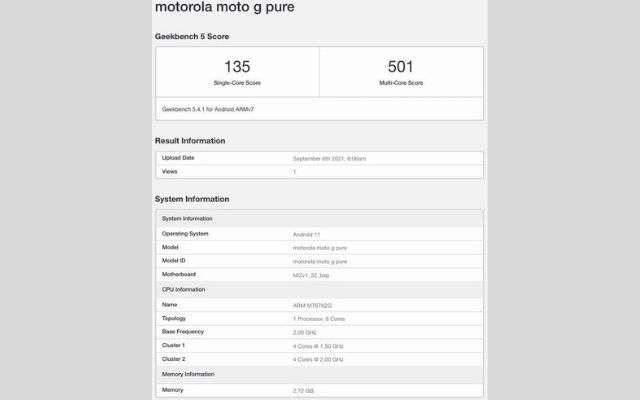
Task: Click the 501 Multi-Core Score value
Action: click(400, 68)
